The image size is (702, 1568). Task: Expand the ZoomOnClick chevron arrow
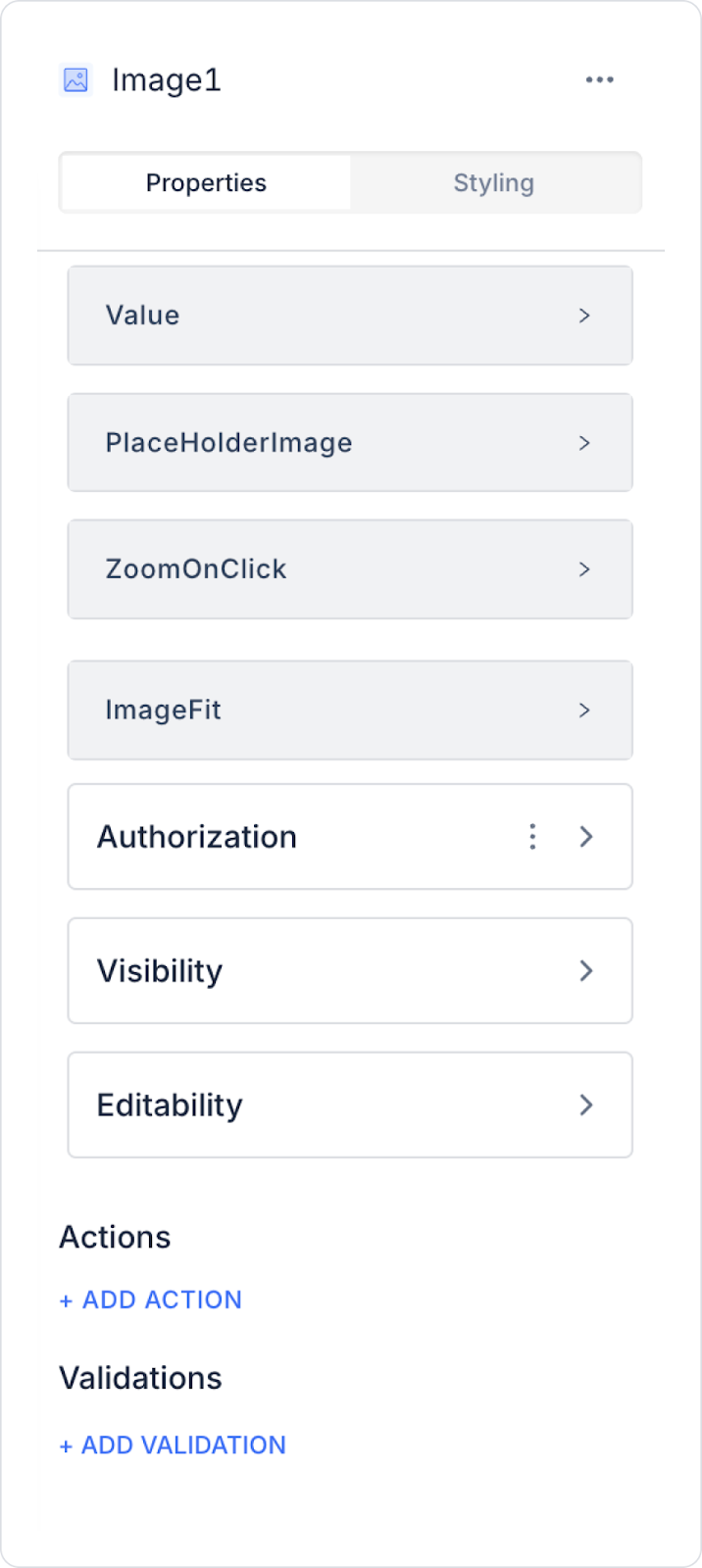click(584, 569)
